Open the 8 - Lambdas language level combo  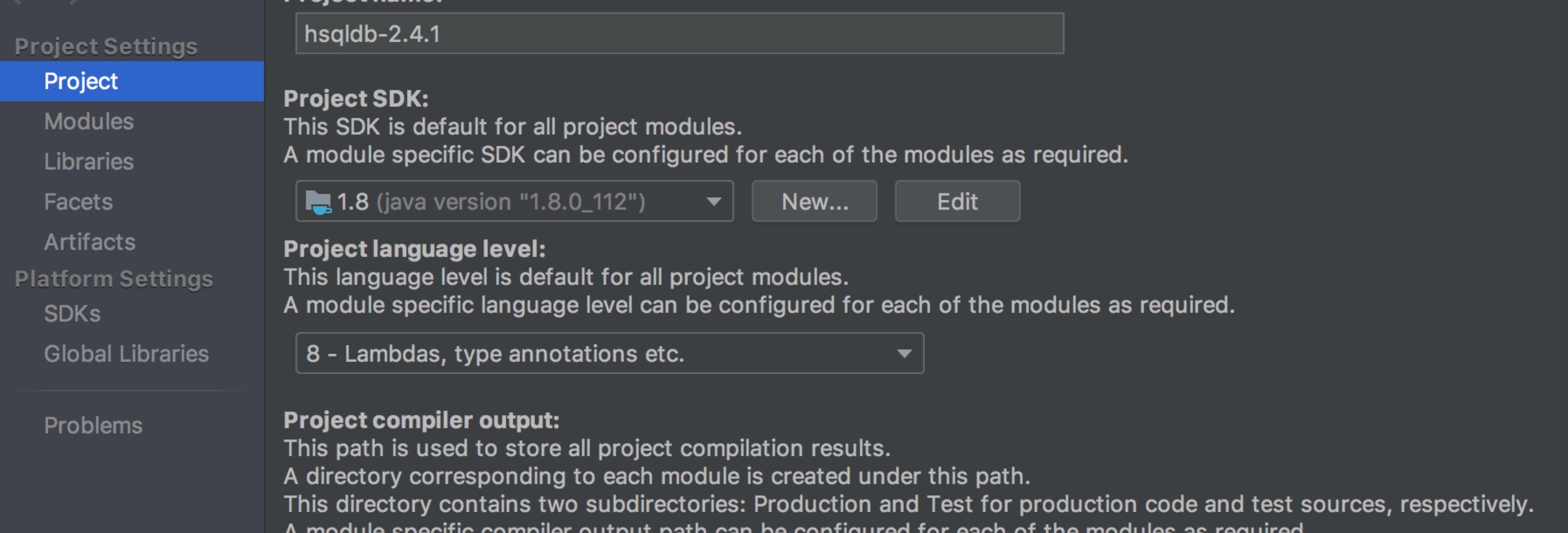point(609,353)
